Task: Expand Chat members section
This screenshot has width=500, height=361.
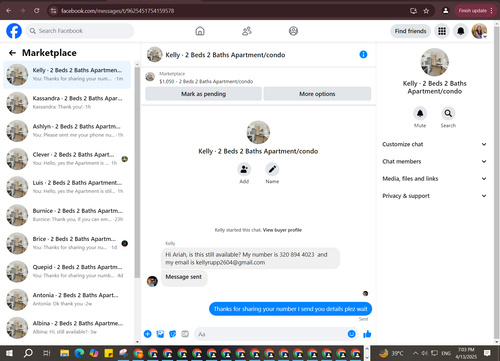Action: click(434, 161)
